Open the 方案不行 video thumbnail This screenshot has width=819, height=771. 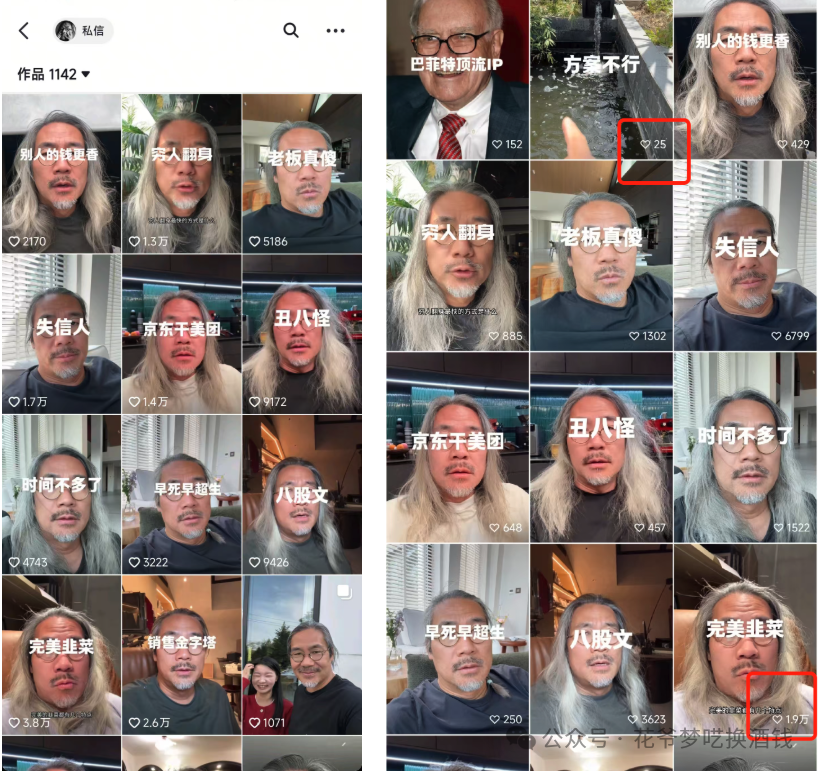pos(601,79)
